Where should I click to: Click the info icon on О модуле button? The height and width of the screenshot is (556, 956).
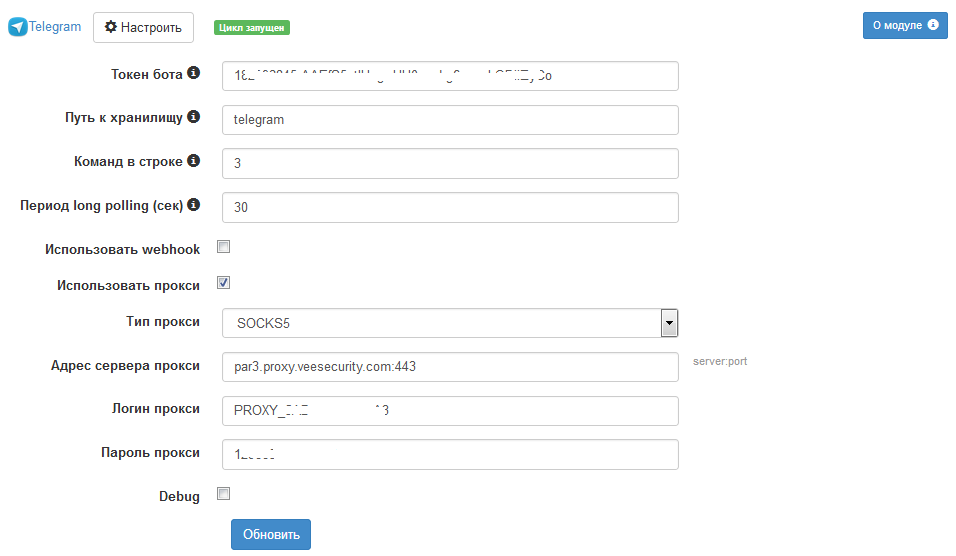933,25
